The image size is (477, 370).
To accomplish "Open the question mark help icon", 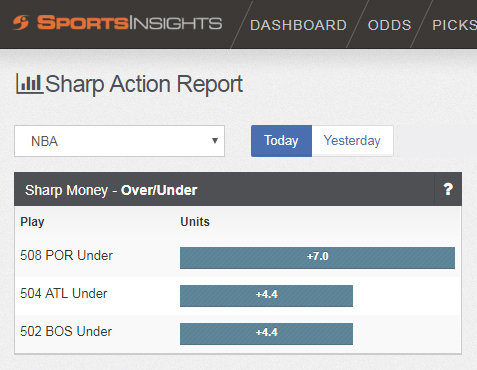I will [448, 189].
